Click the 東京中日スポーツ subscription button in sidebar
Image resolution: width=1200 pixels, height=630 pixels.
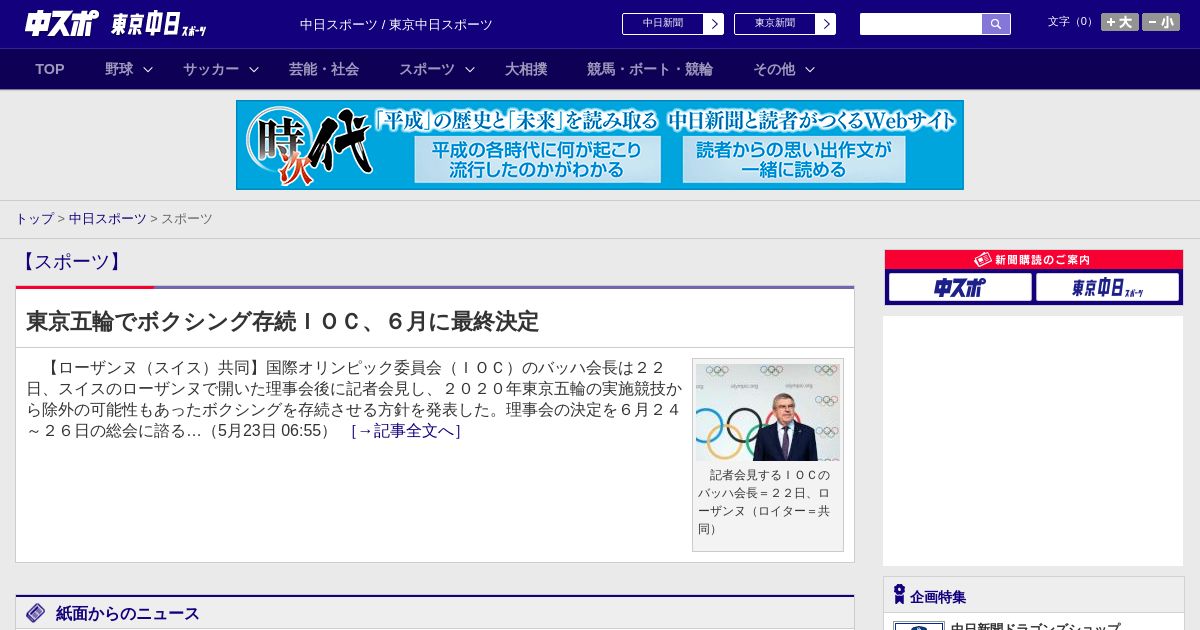[1107, 288]
